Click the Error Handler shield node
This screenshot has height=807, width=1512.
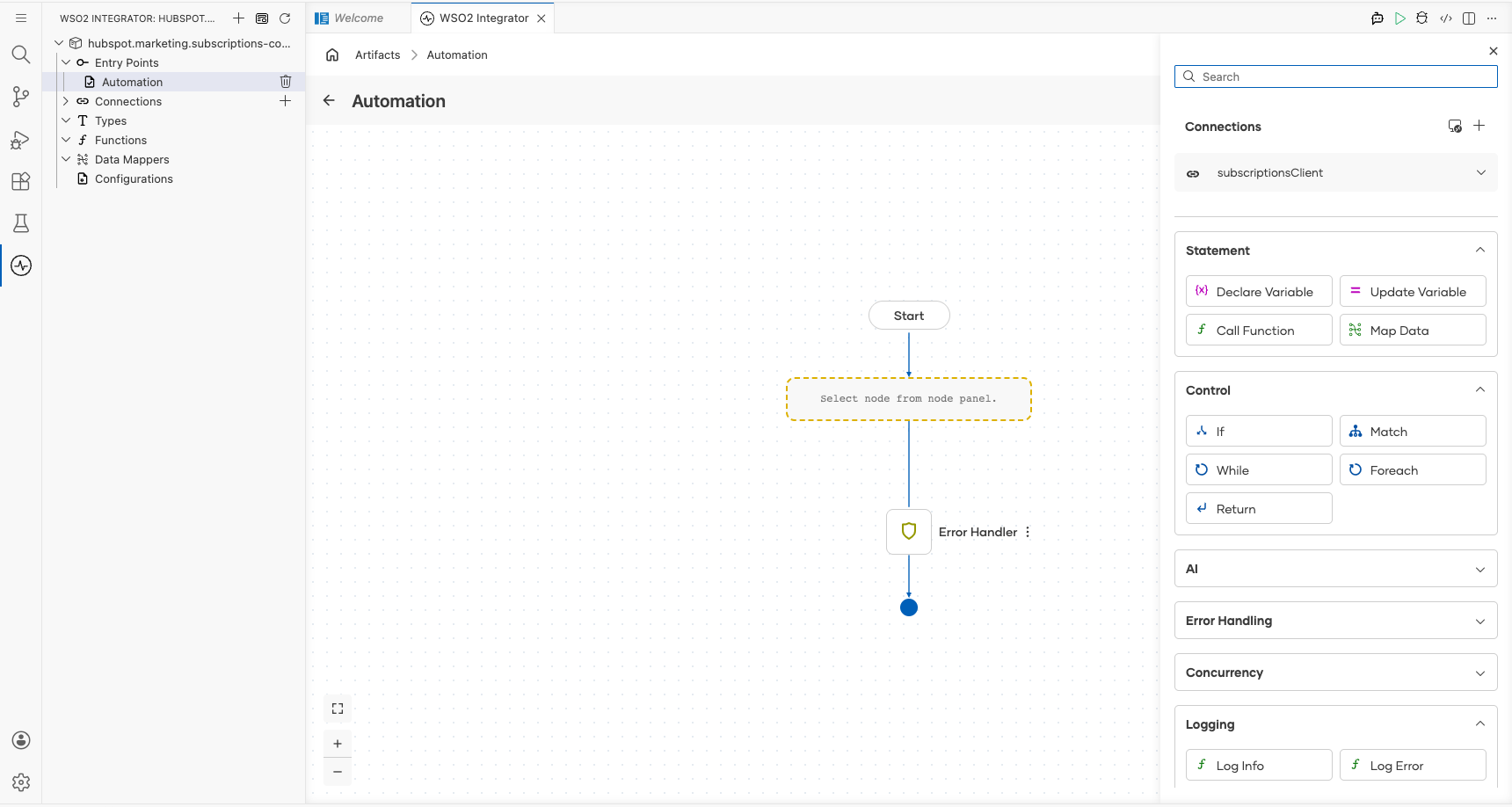coord(909,532)
